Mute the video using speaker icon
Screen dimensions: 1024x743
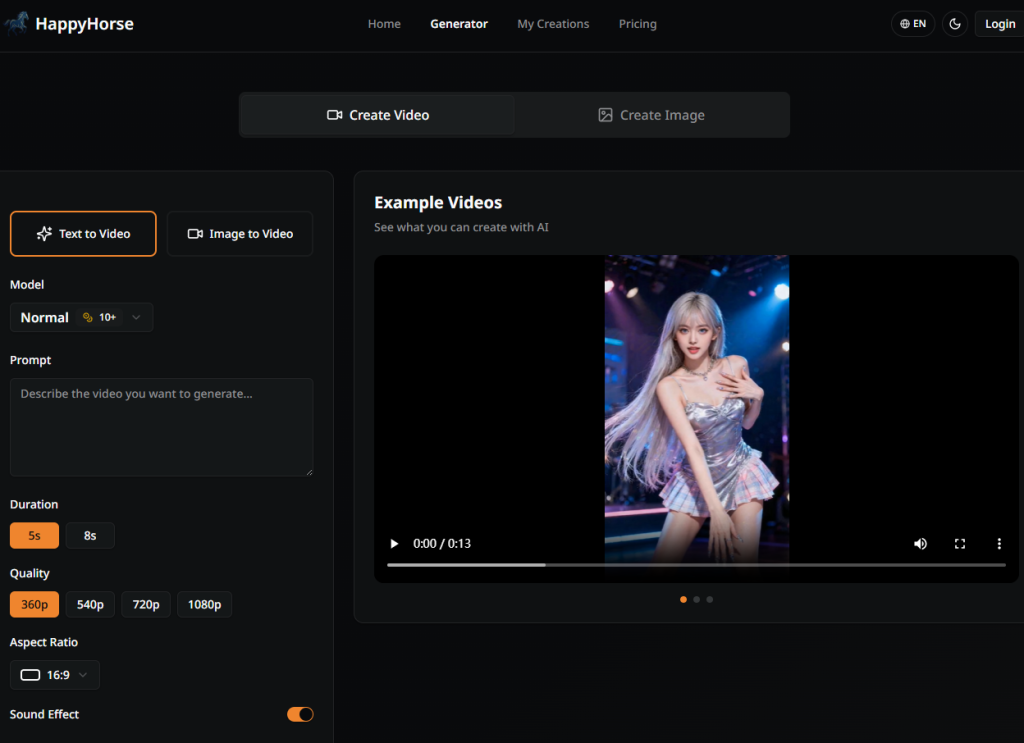pos(920,544)
